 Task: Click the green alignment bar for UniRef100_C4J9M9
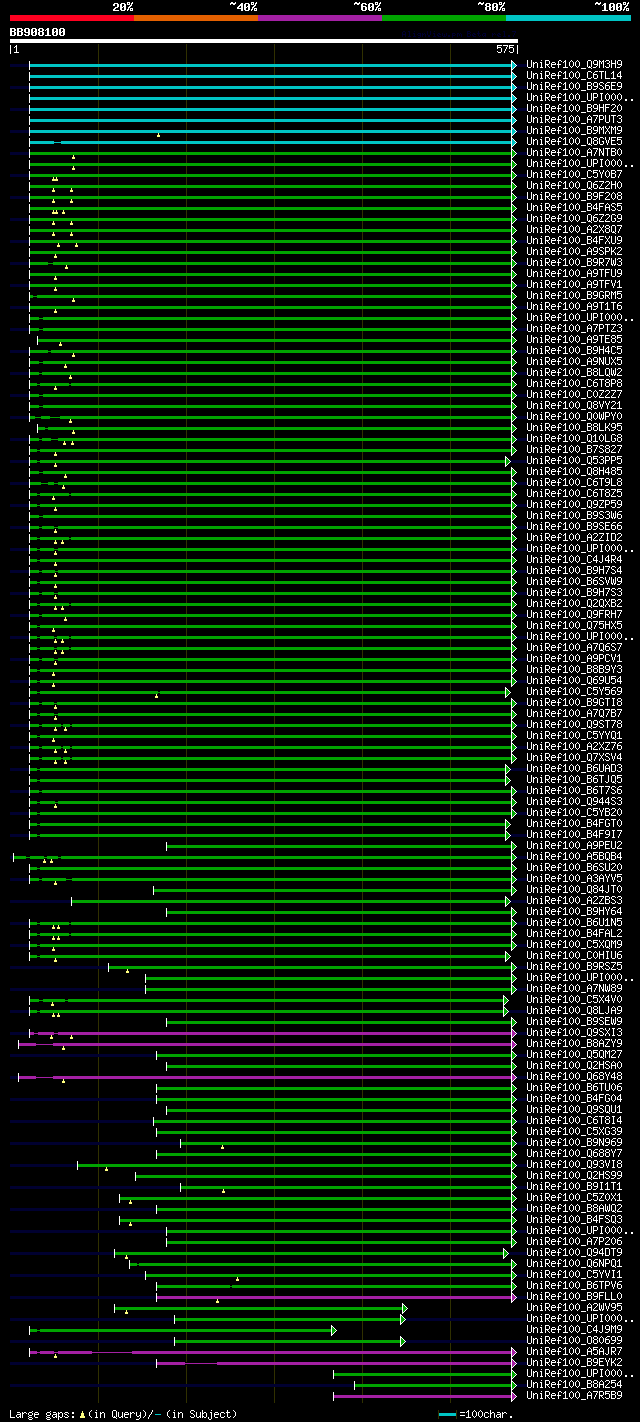(x=183, y=1330)
